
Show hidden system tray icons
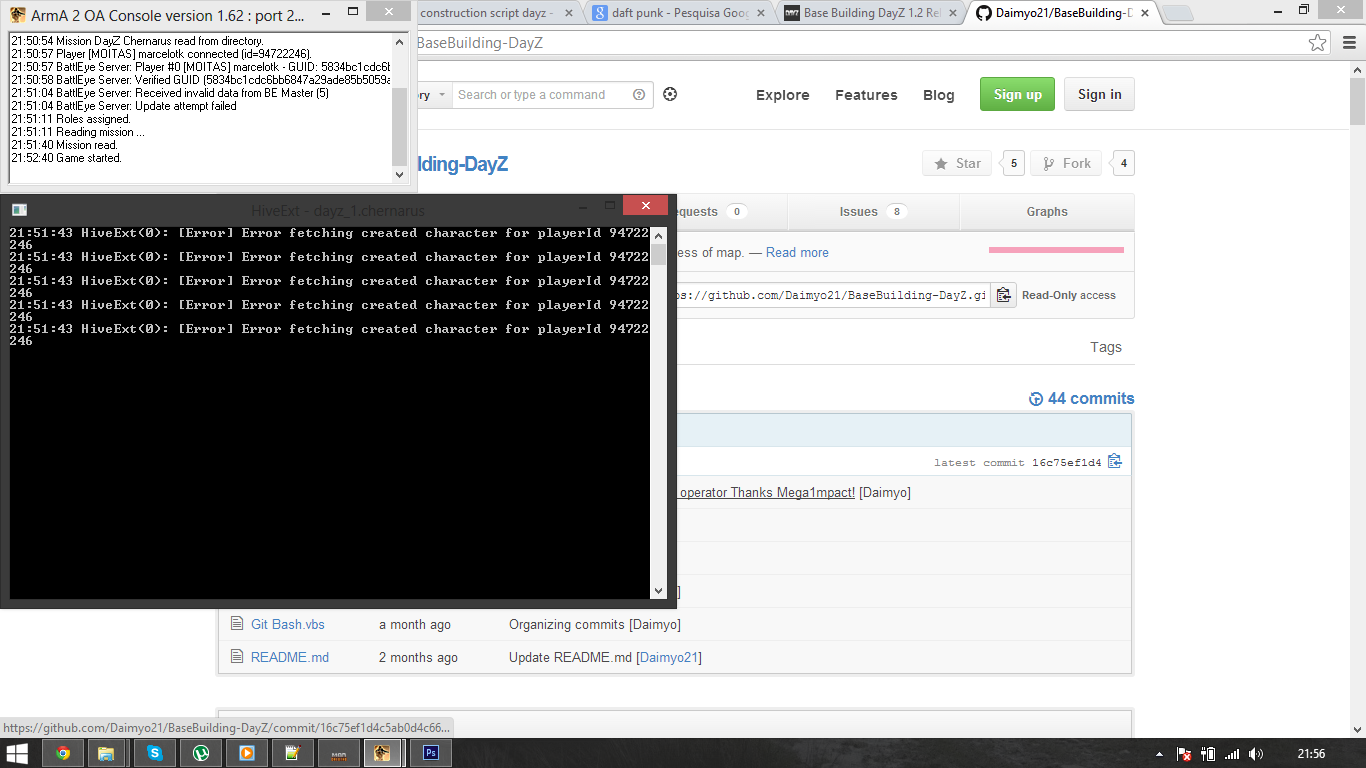click(1160, 754)
